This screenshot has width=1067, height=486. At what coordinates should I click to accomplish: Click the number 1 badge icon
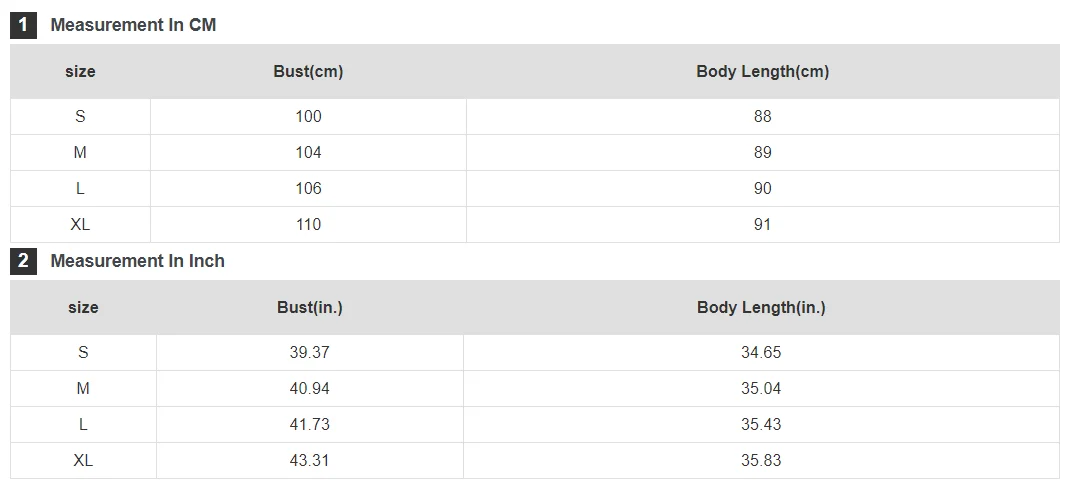tap(23, 25)
